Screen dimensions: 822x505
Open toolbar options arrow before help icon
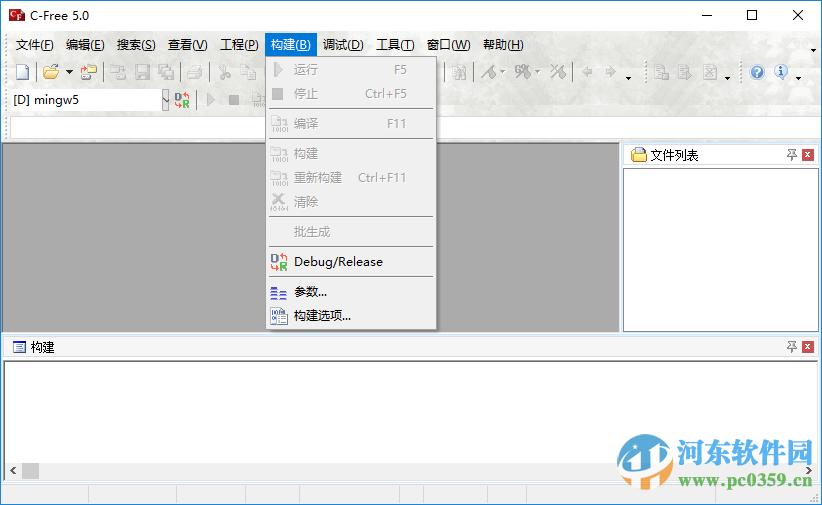click(727, 78)
